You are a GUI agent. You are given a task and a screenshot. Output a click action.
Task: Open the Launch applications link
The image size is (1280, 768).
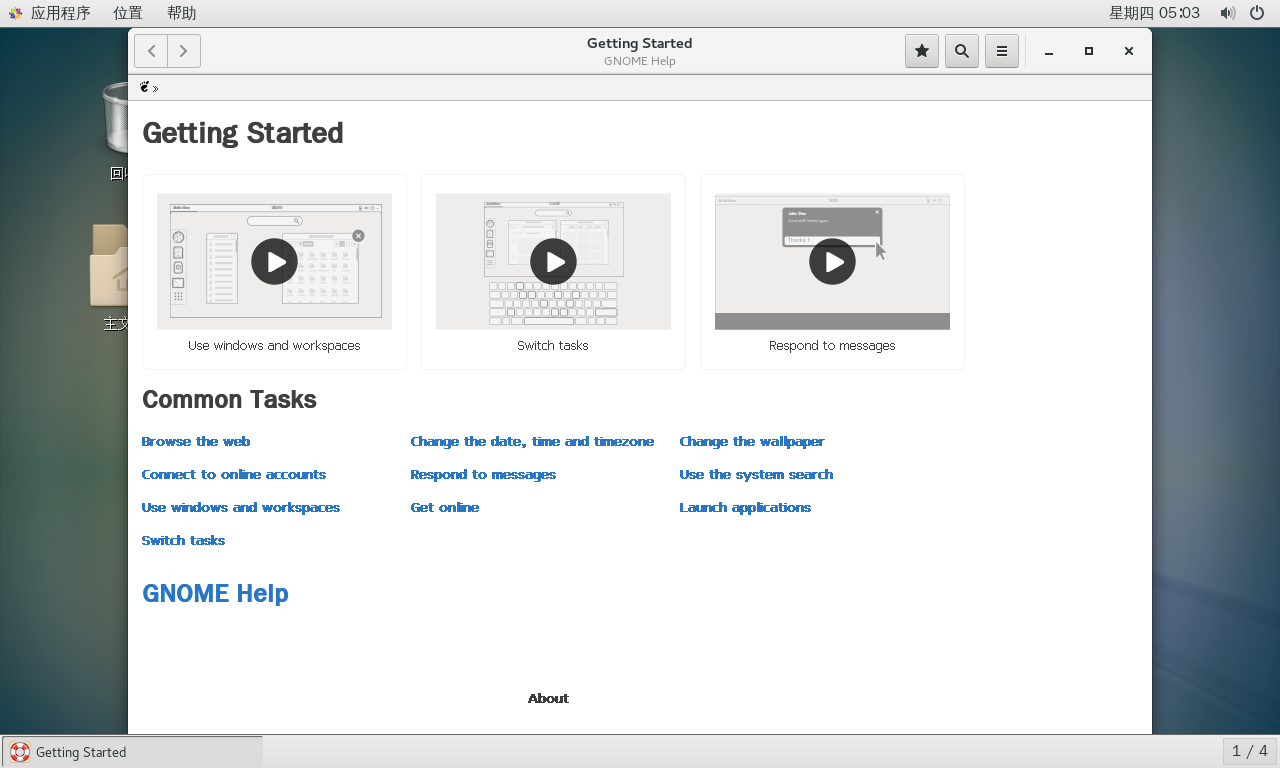click(745, 507)
